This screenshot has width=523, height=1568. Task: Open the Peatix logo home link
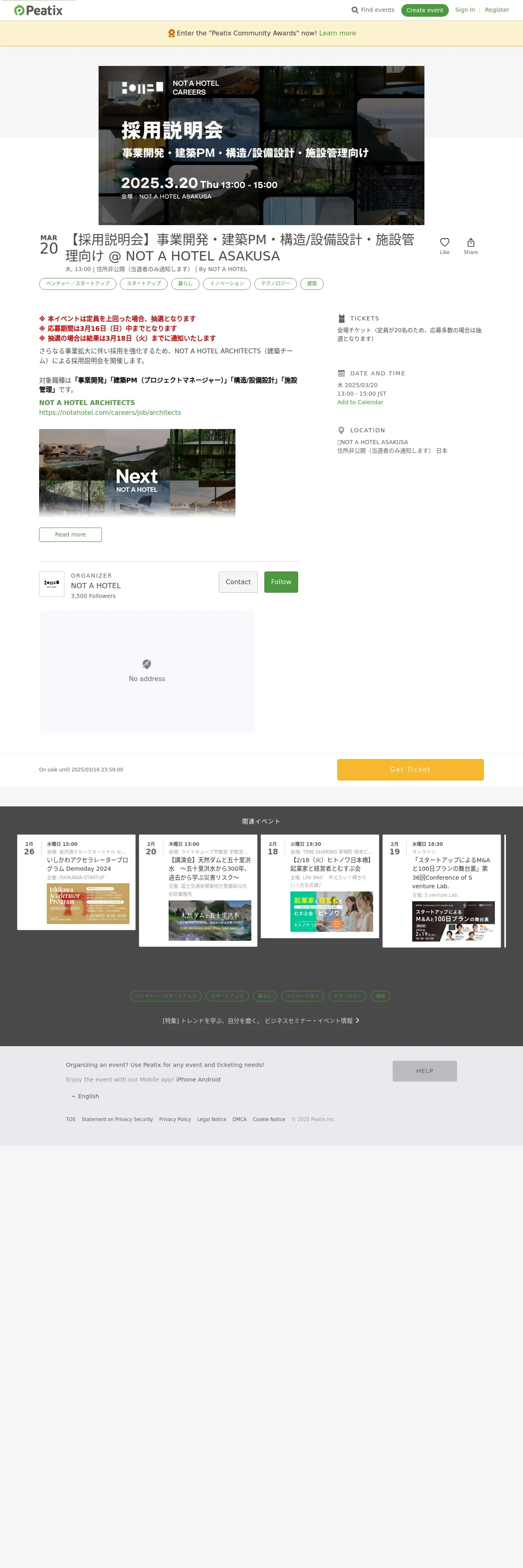coord(38,10)
